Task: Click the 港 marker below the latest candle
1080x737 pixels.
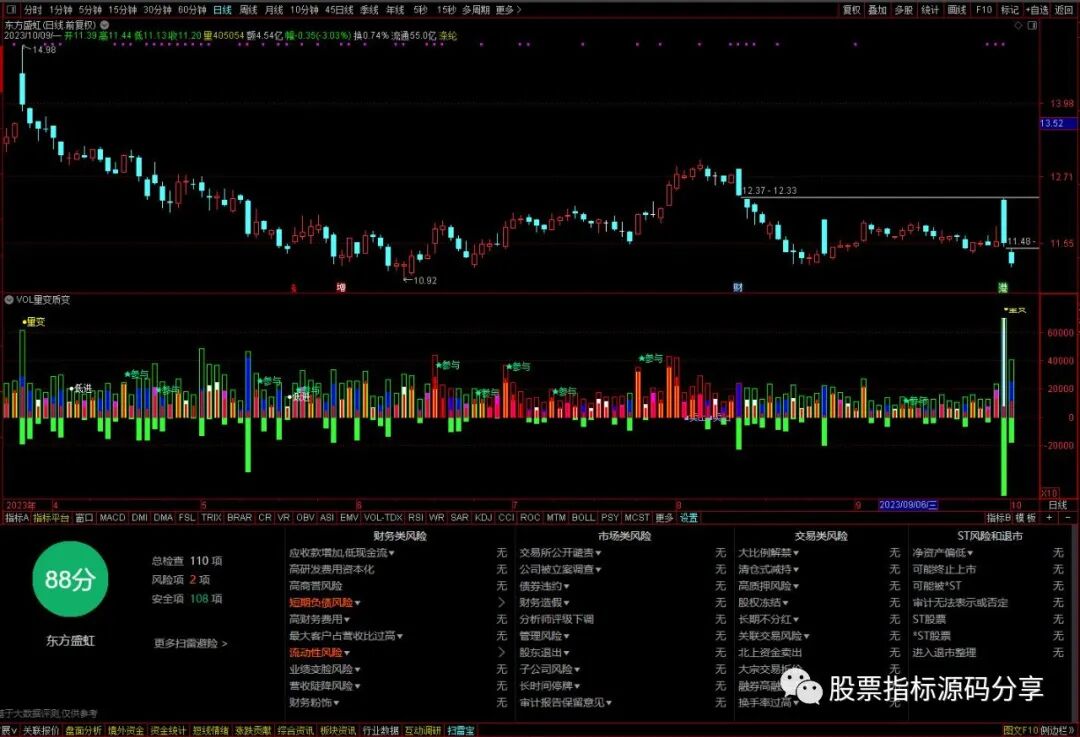Action: (x=1003, y=287)
